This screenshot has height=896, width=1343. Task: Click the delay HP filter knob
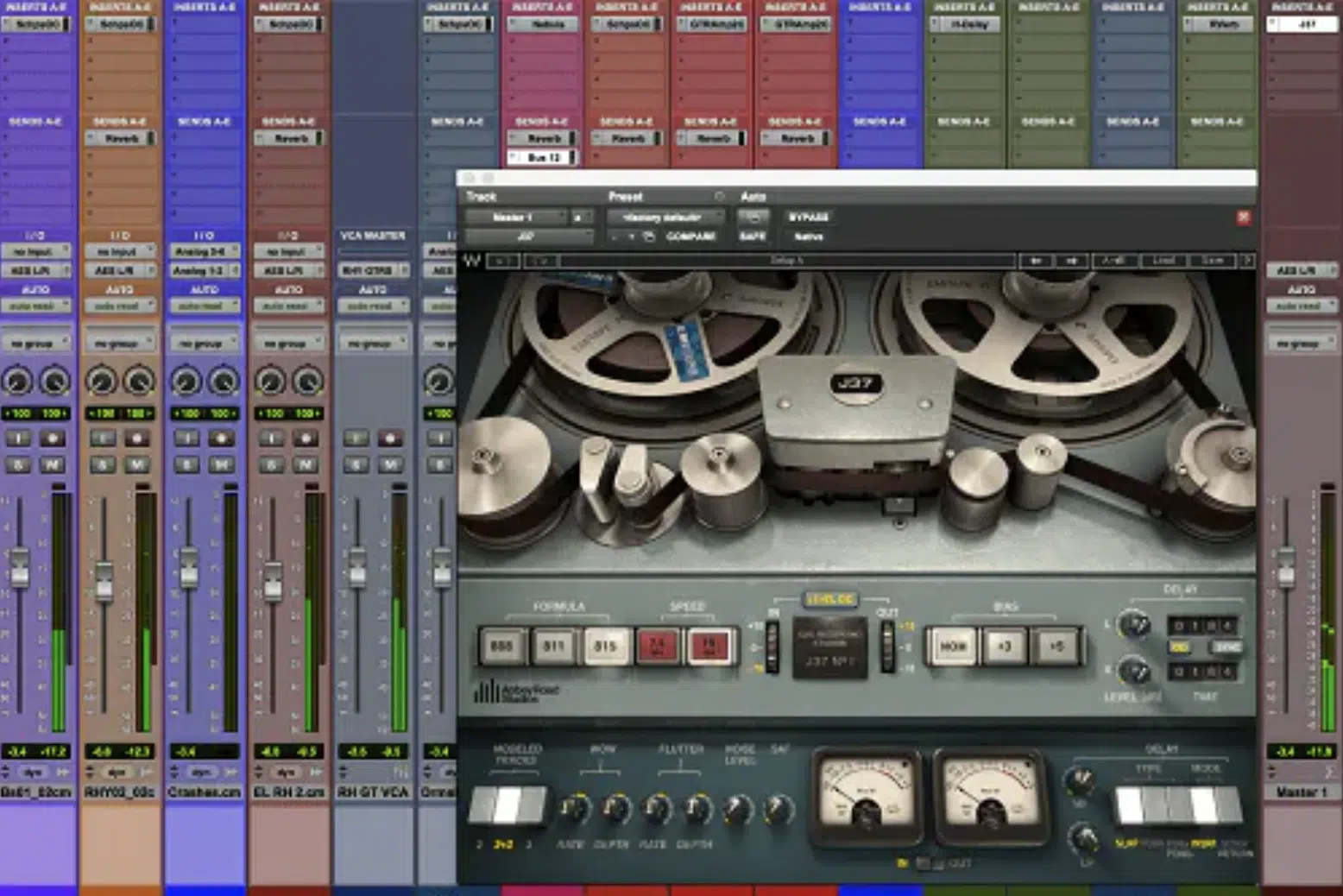coord(1078,781)
